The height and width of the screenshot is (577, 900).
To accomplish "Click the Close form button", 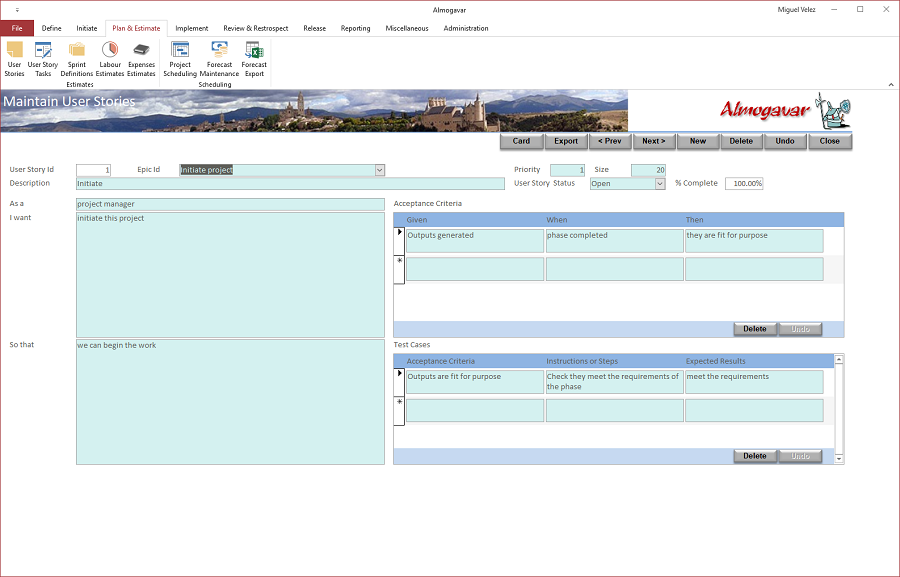I will click(829, 141).
